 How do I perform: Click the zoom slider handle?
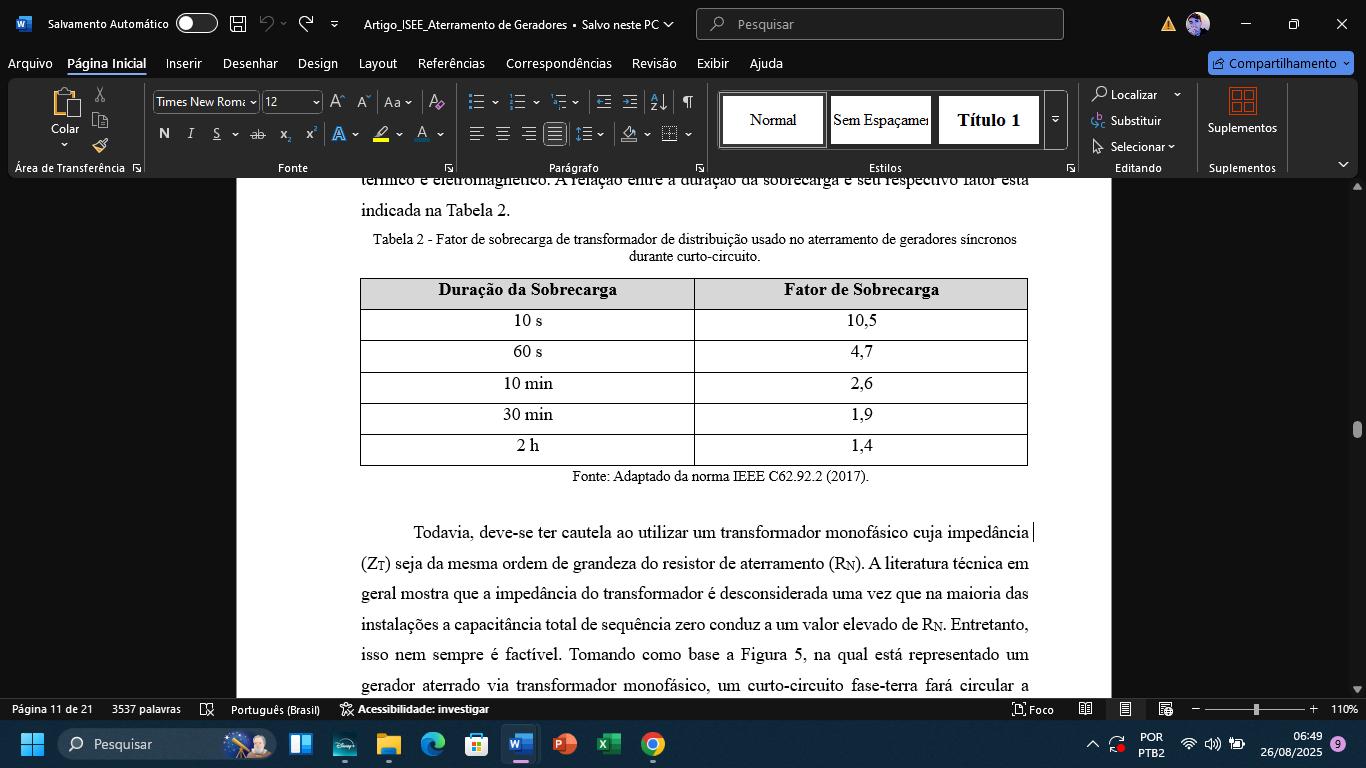(x=1256, y=709)
